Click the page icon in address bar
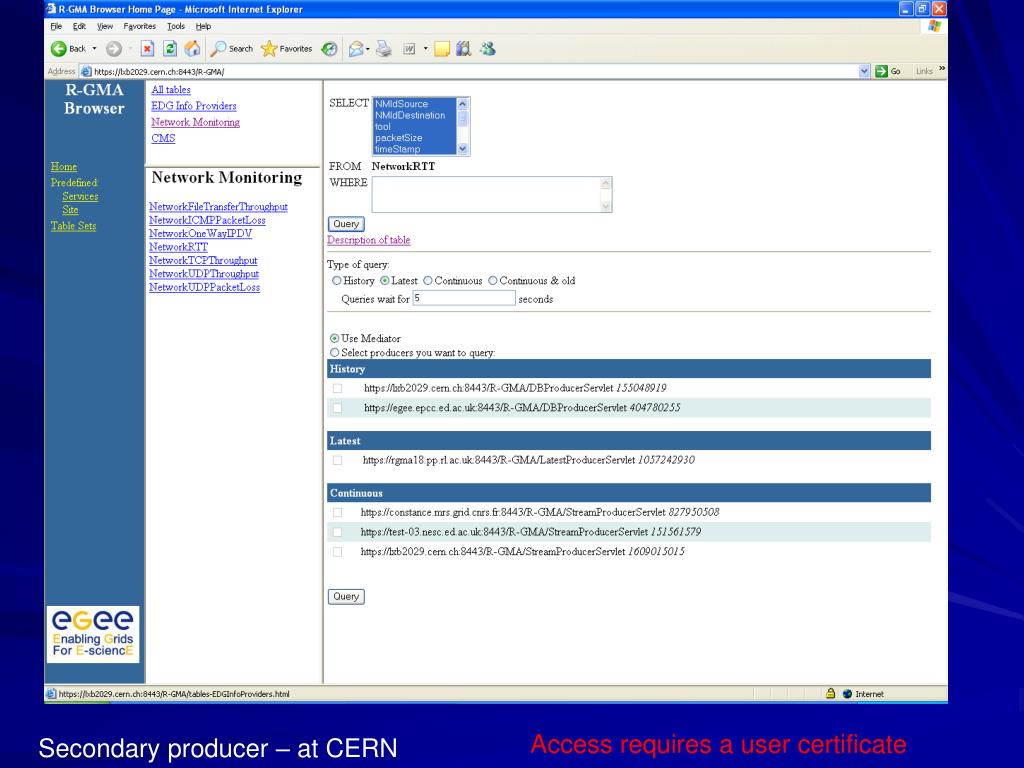The width and height of the screenshot is (1024, 768). pyautogui.click(x=86, y=72)
